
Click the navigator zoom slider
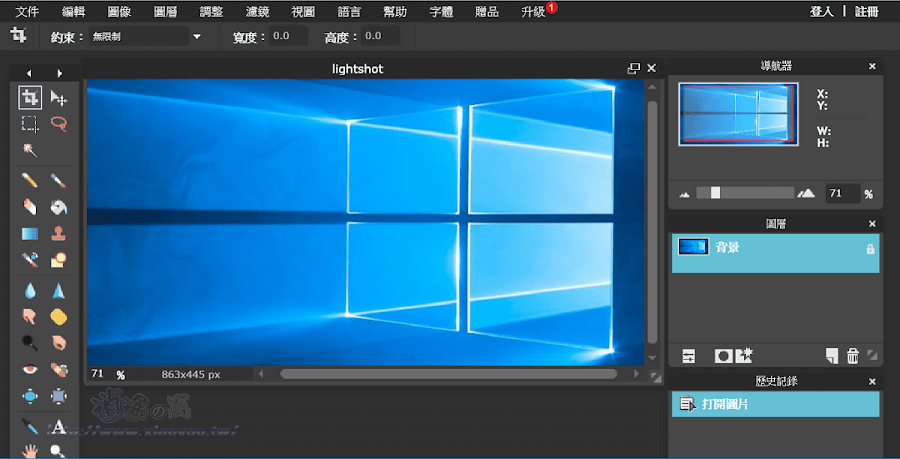tap(745, 193)
